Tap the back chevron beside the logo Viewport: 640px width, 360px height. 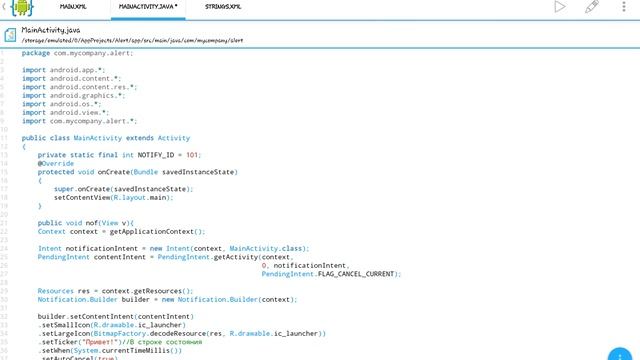coord(4,7)
